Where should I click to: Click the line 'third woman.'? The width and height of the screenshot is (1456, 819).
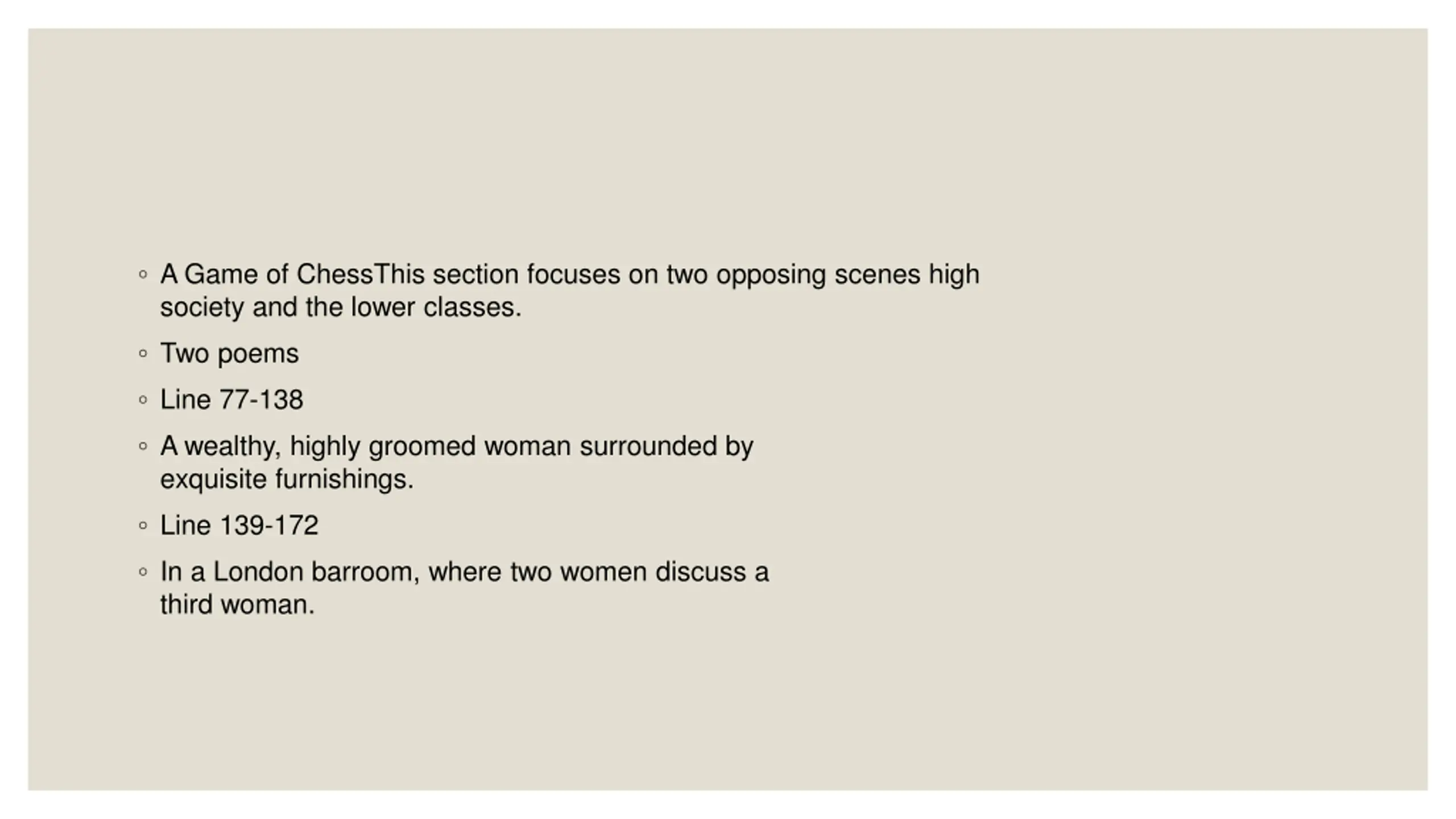[x=237, y=605]
